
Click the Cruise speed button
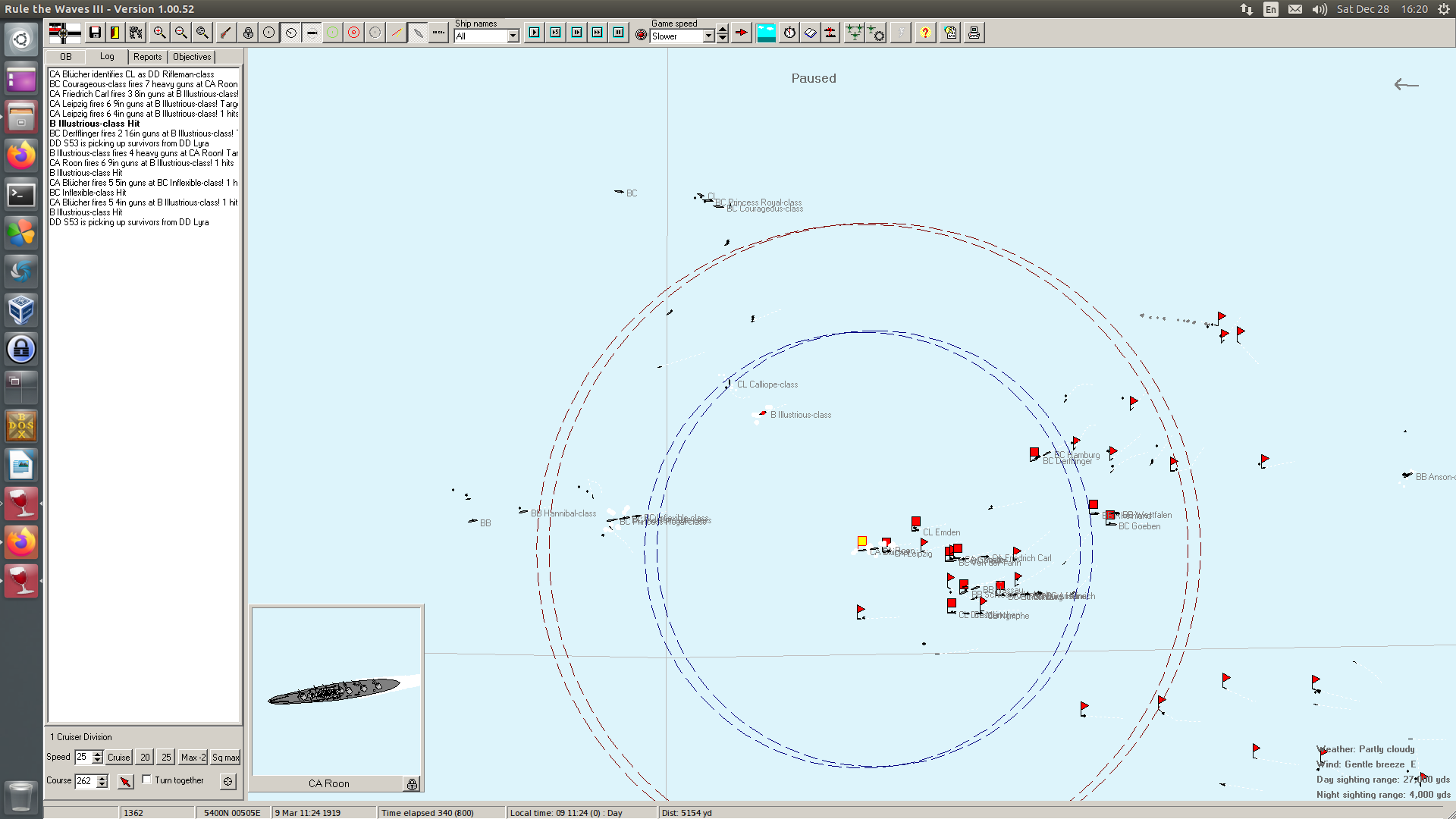(x=118, y=758)
